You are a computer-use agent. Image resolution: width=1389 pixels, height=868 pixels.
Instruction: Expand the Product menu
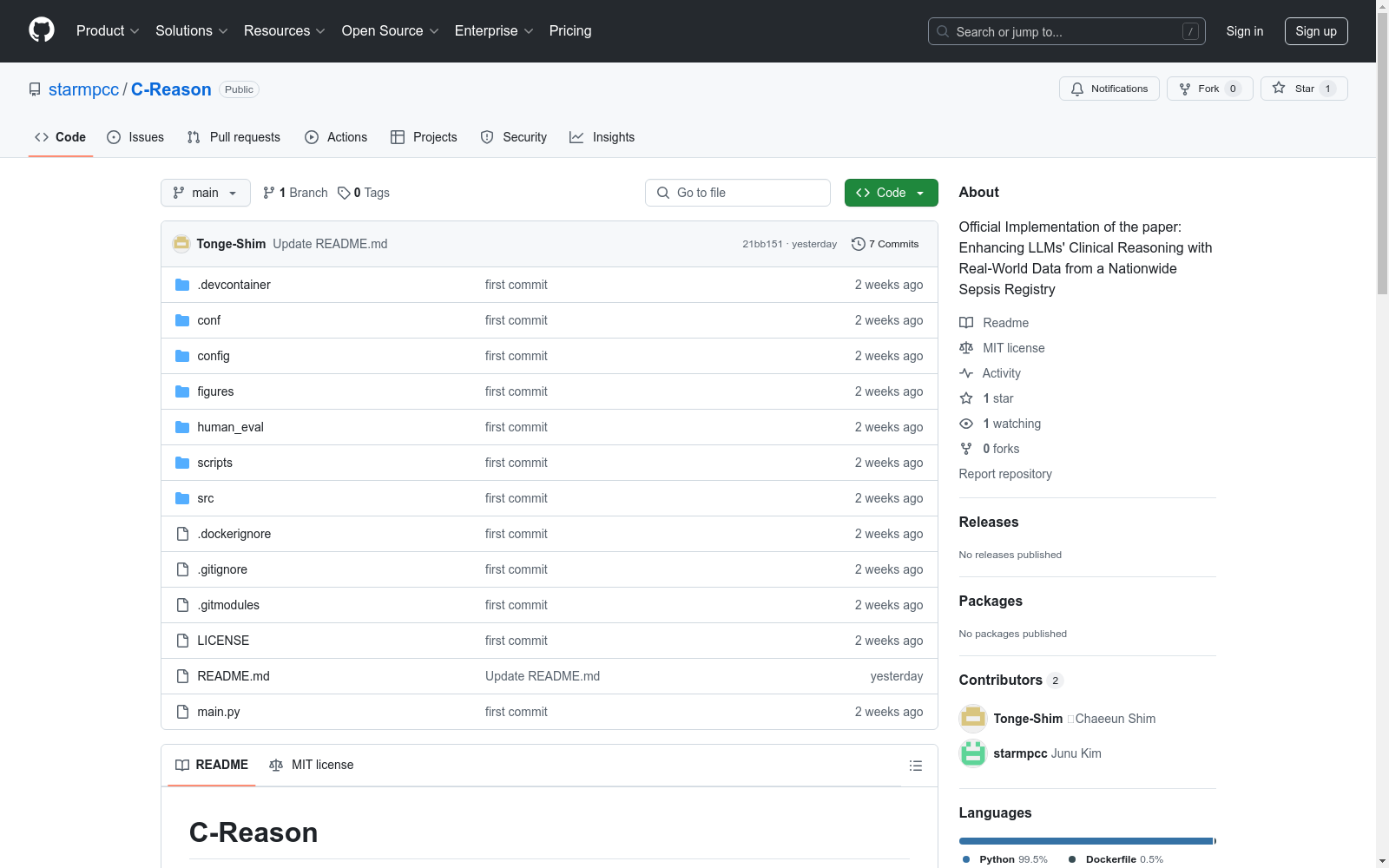pos(108,30)
